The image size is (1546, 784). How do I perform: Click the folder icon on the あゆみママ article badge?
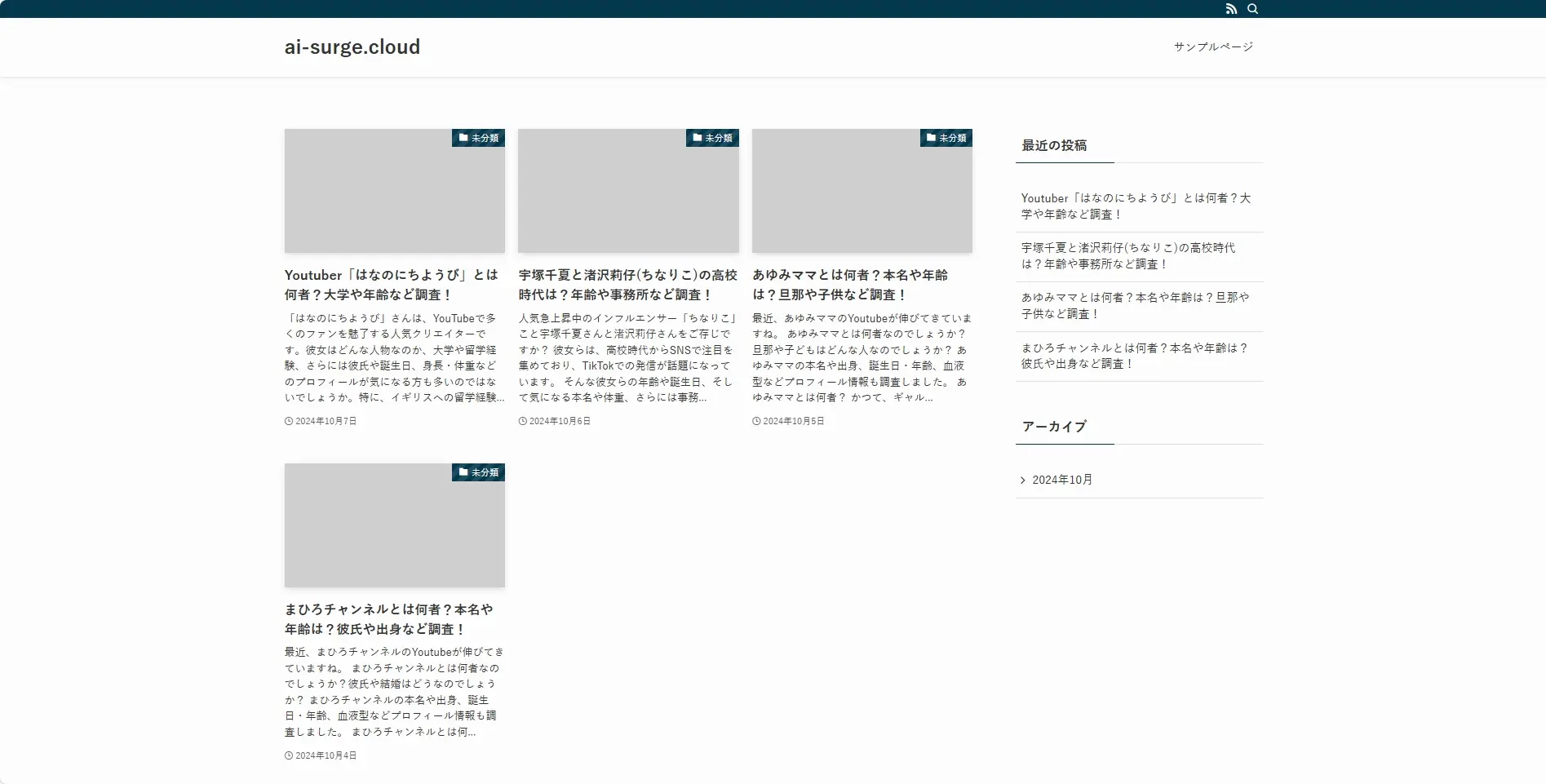pos(930,138)
